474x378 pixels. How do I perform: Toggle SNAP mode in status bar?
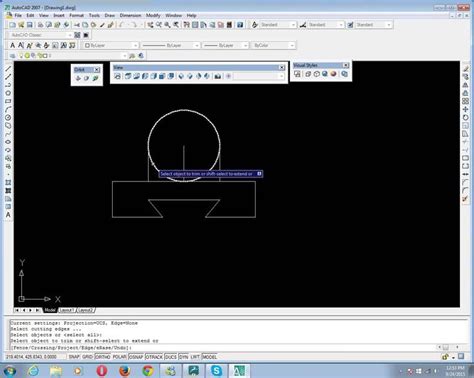pos(74,357)
